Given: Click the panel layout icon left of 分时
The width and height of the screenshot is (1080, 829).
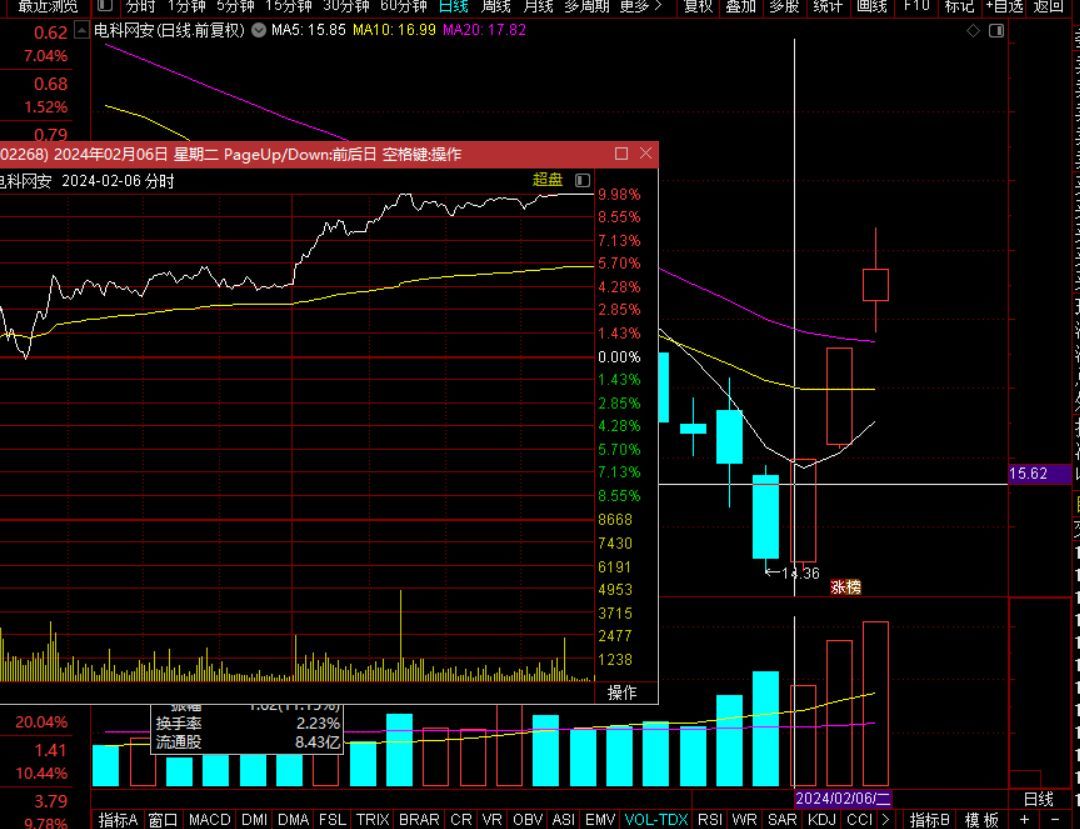Looking at the screenshot, I should click(x=105, y=6).
